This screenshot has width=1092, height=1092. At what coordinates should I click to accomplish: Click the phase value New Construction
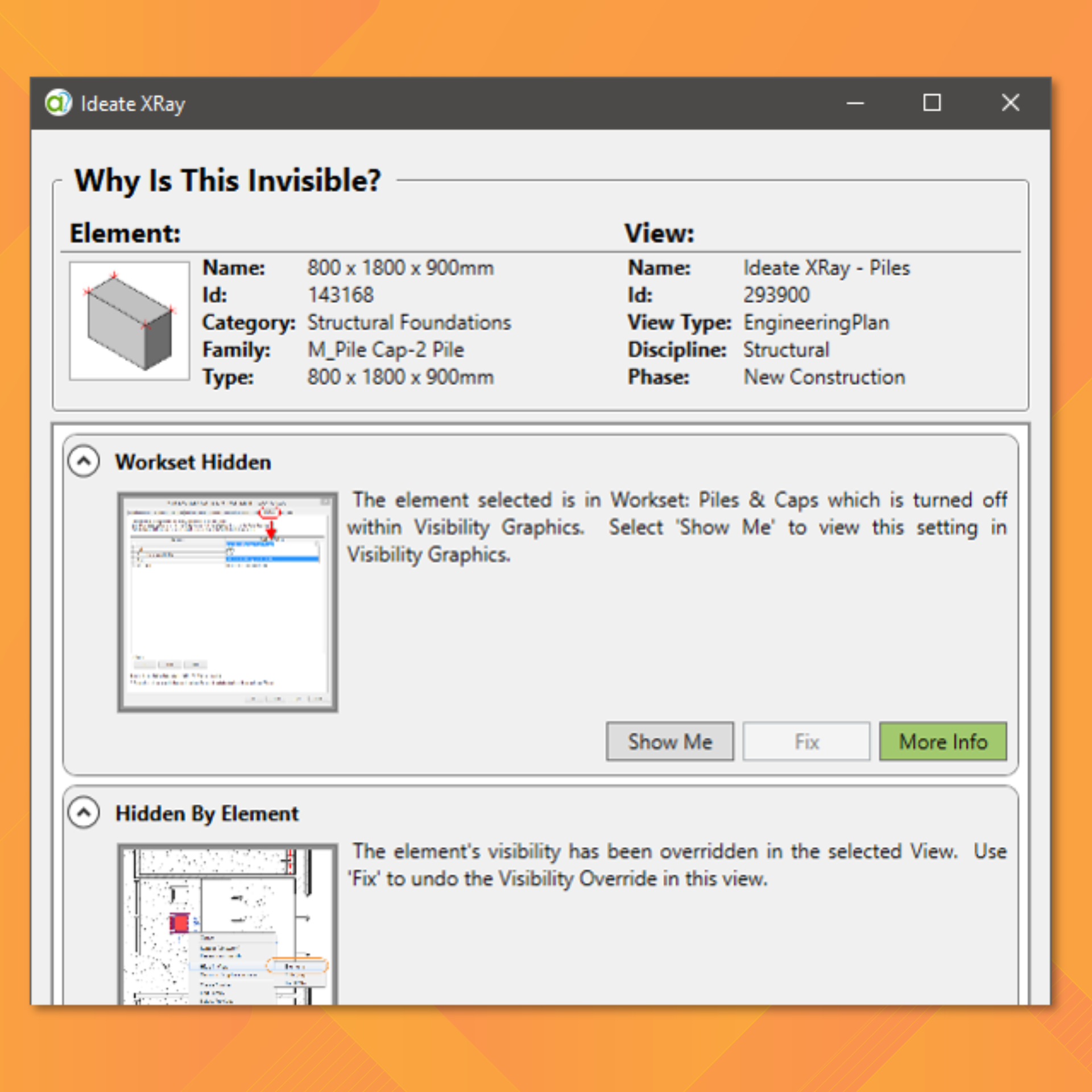(x=824, y=377)
